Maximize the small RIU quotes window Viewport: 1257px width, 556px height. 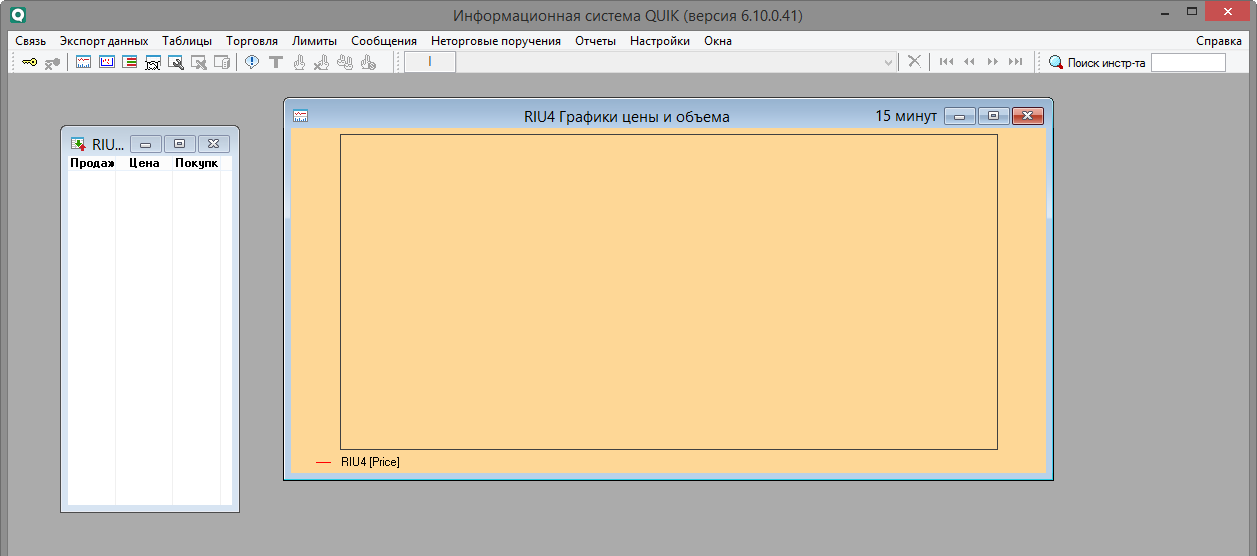click(x=179, y=144)
